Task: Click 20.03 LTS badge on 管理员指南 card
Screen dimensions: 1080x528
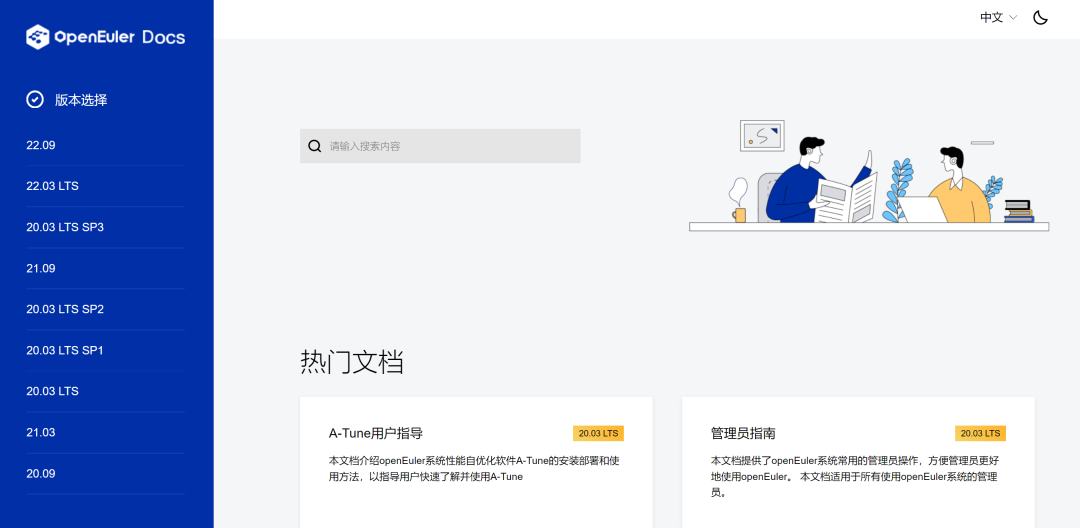Action: point(980,434)
